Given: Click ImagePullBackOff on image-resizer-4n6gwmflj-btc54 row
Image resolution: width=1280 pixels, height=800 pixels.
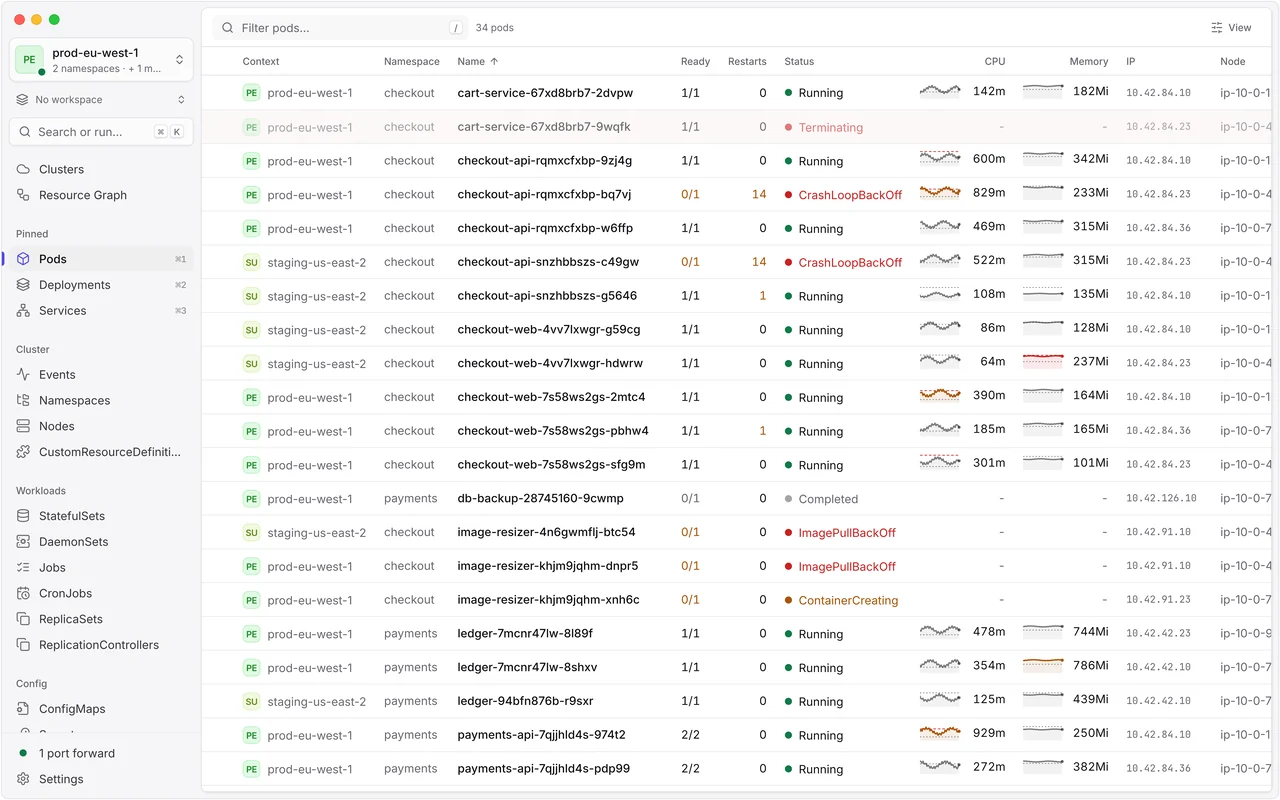Looking at the screenshot, I should tap(847, 533).
